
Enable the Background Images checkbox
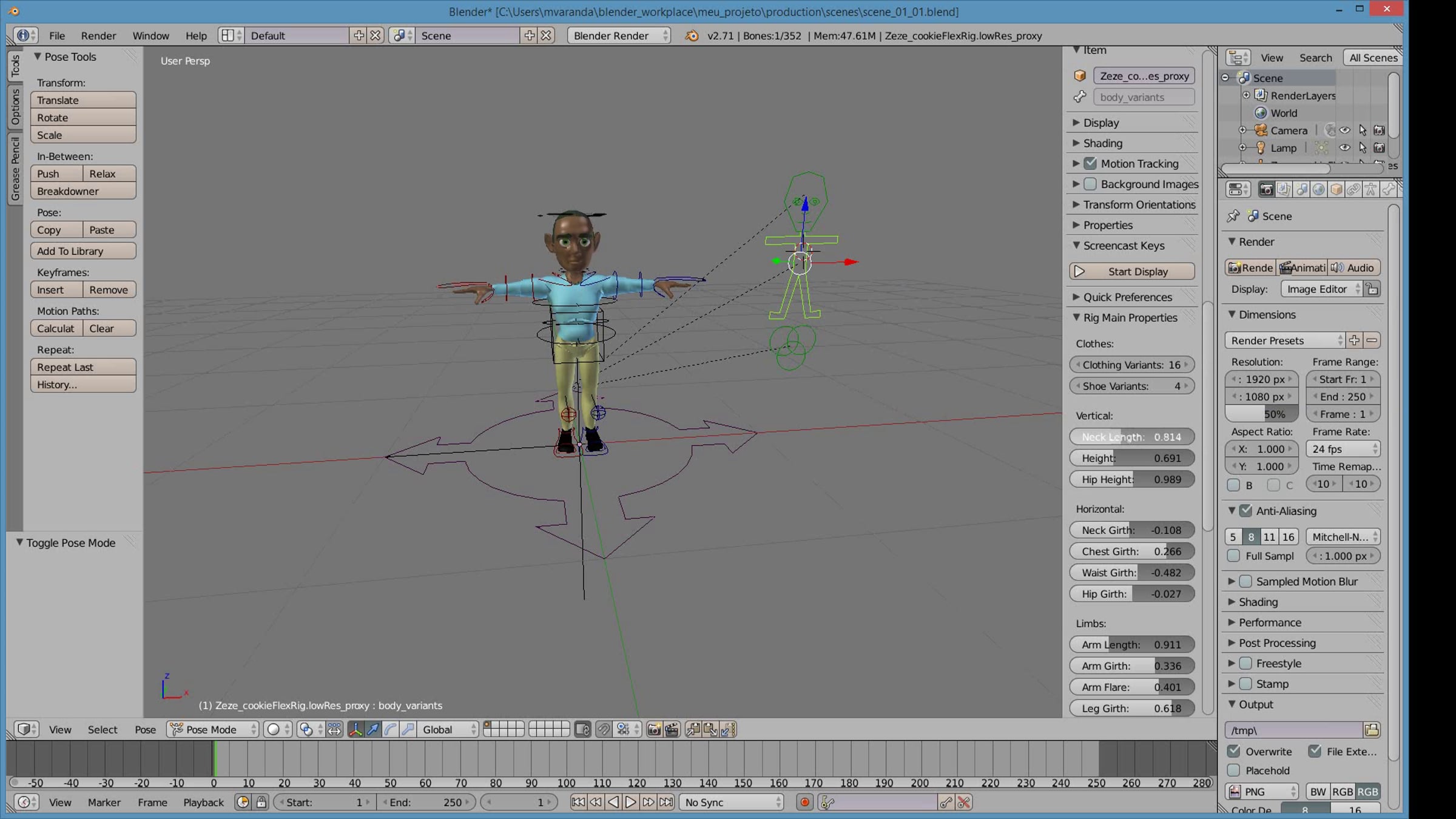click(x=1090, y=184)
